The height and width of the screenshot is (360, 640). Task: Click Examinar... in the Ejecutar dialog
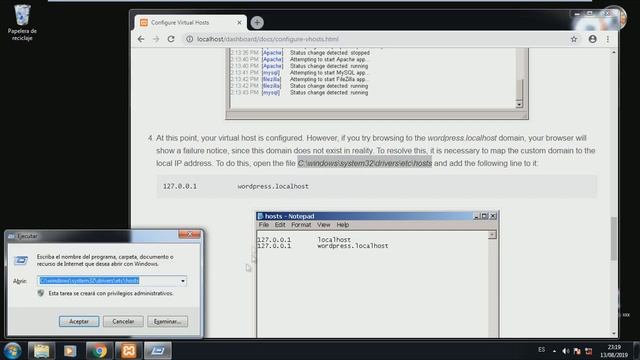tap(167, 322)
